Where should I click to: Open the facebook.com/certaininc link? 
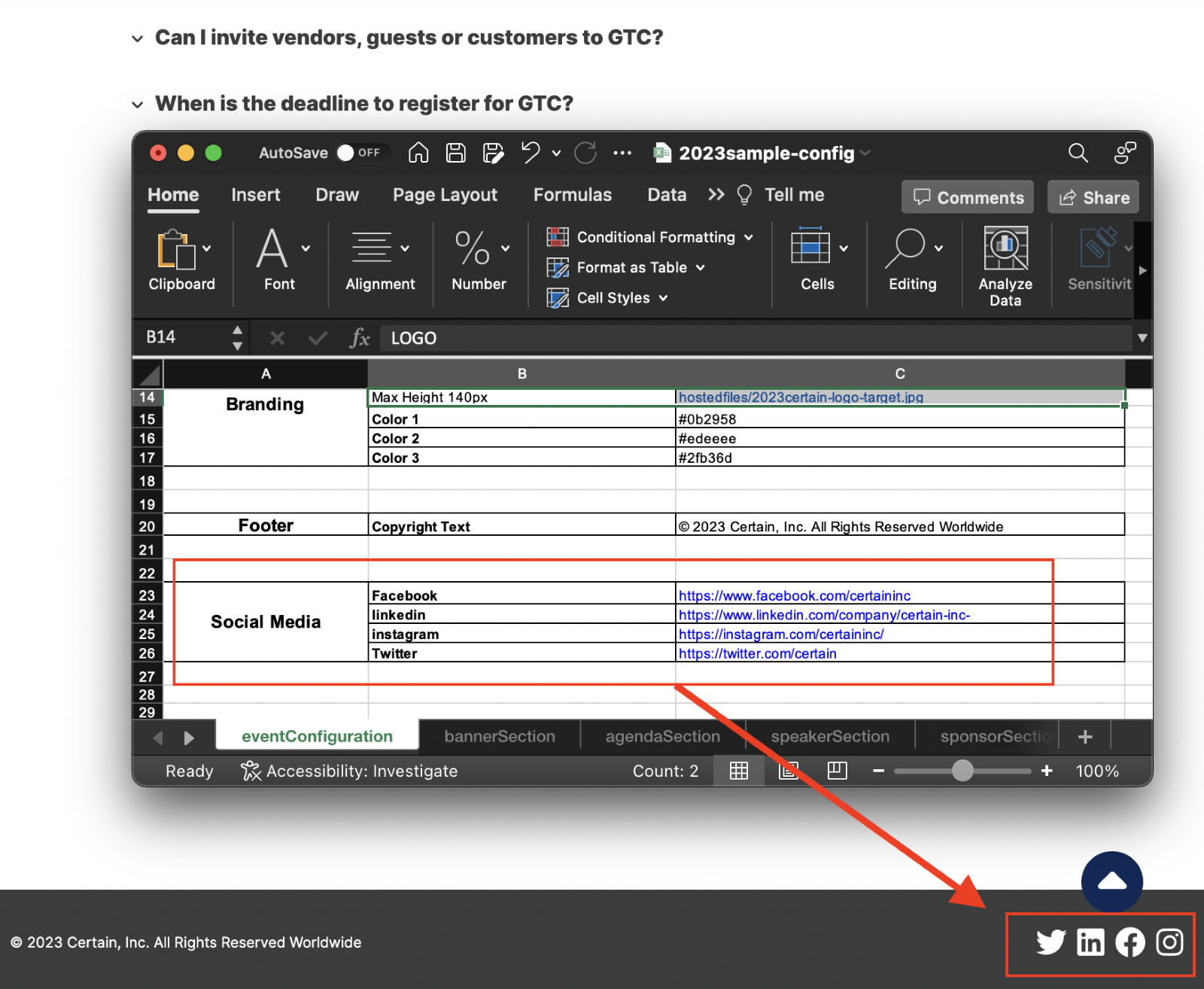tap(795, 595)
